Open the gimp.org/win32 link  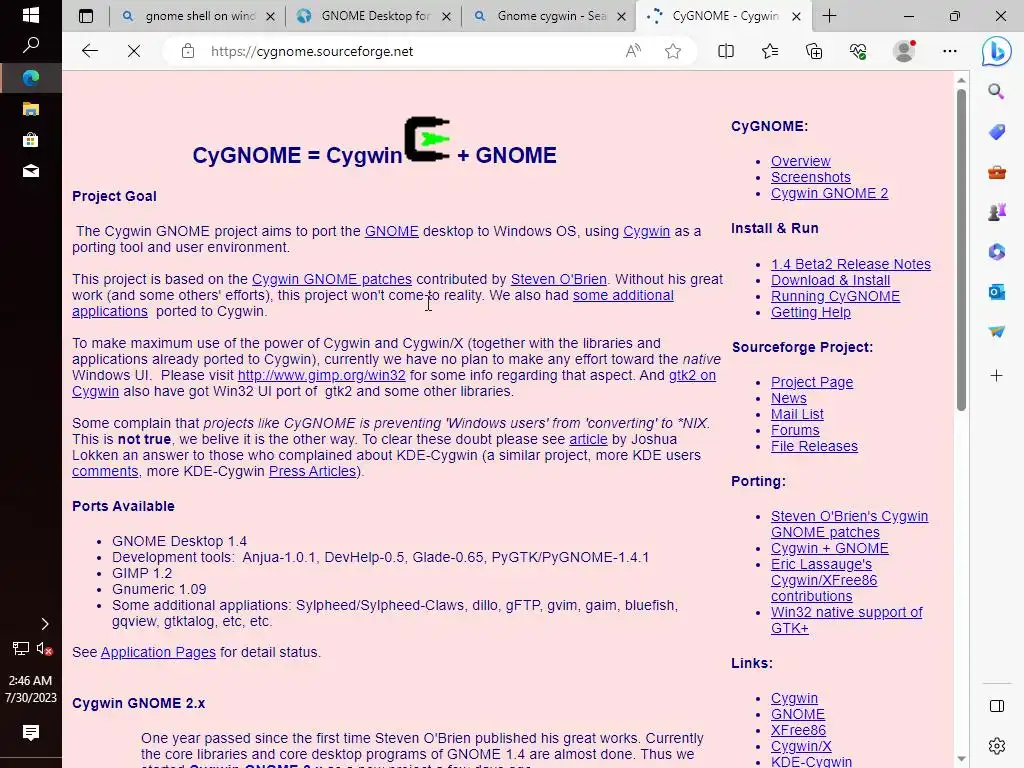tap(321, 375)
